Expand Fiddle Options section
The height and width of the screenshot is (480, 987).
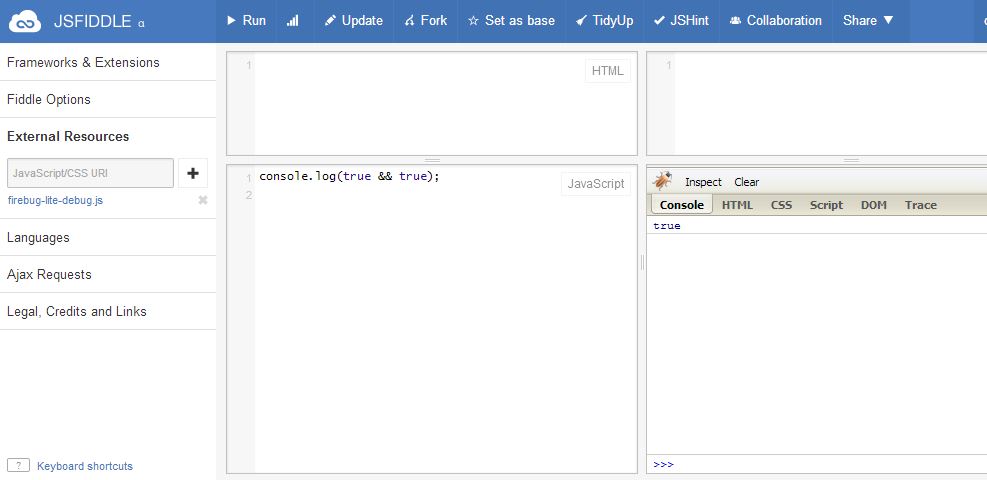pyautogui.click(x=108, y=99)
